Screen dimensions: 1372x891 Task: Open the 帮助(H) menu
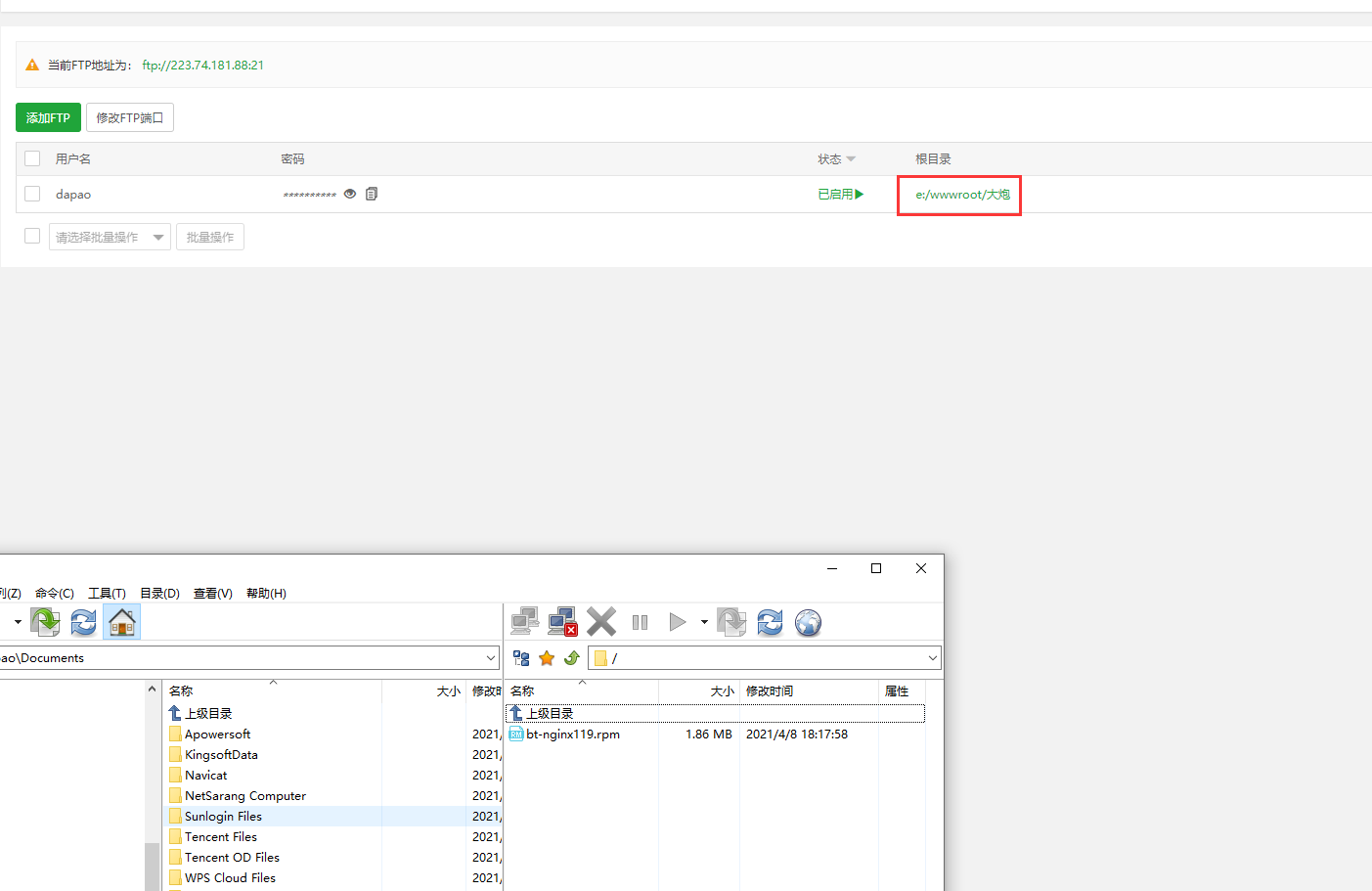click(266, 593)
